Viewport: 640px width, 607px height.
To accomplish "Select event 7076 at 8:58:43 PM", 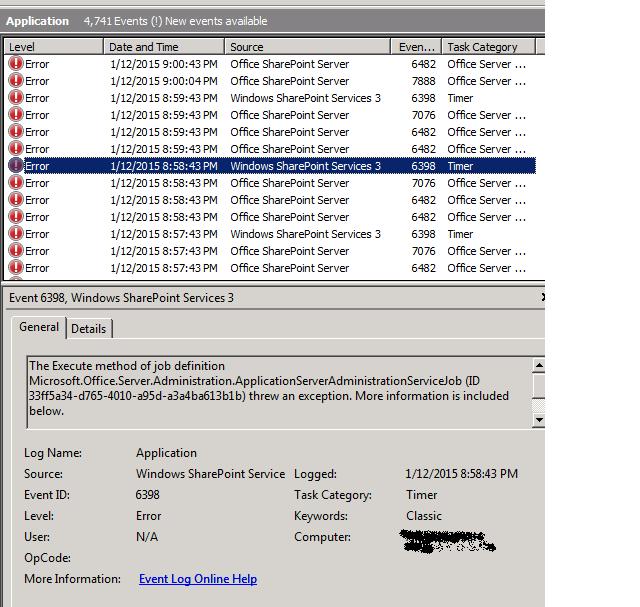I will tap(272, 183).
